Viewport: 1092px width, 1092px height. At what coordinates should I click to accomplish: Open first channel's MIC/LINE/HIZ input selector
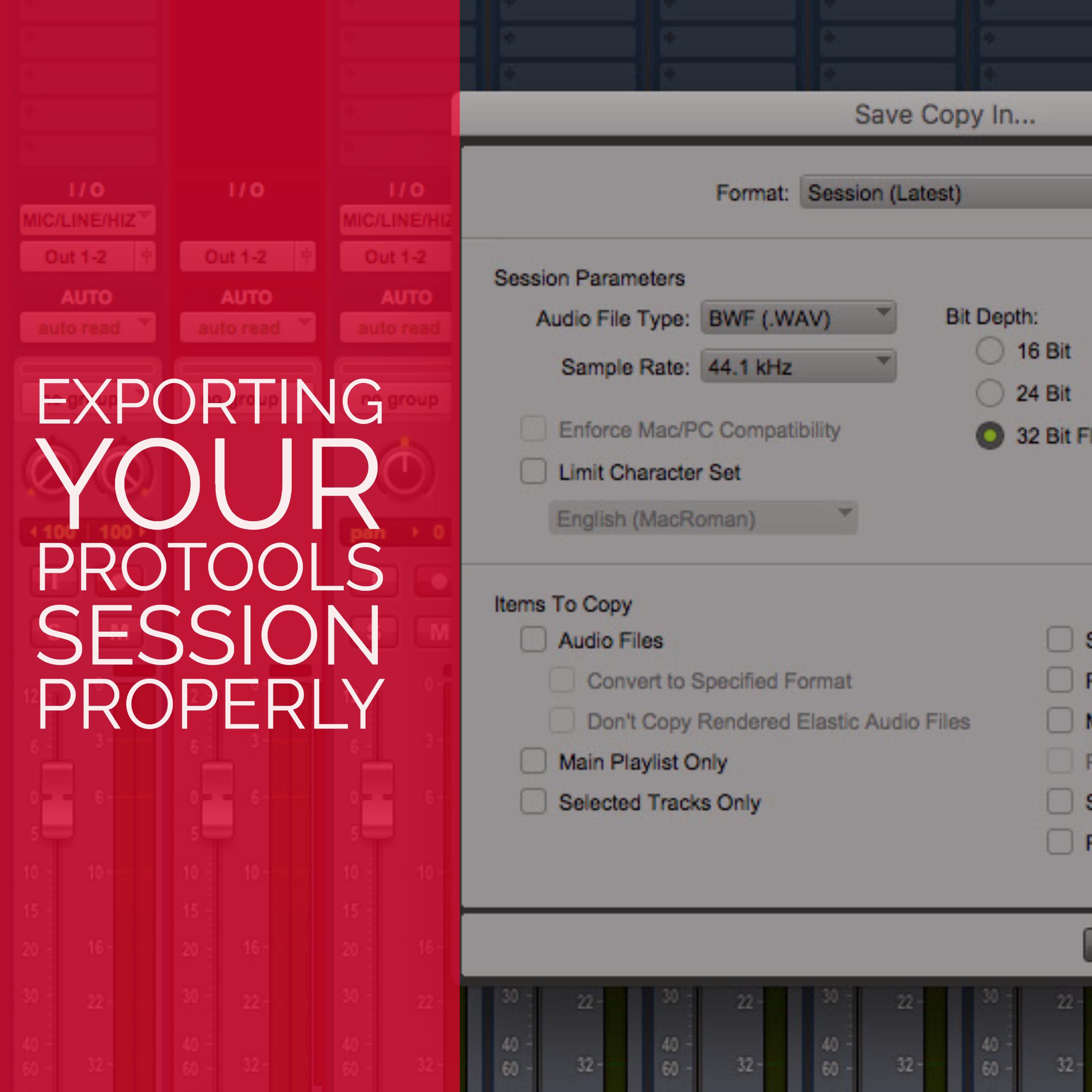point(87,220)
